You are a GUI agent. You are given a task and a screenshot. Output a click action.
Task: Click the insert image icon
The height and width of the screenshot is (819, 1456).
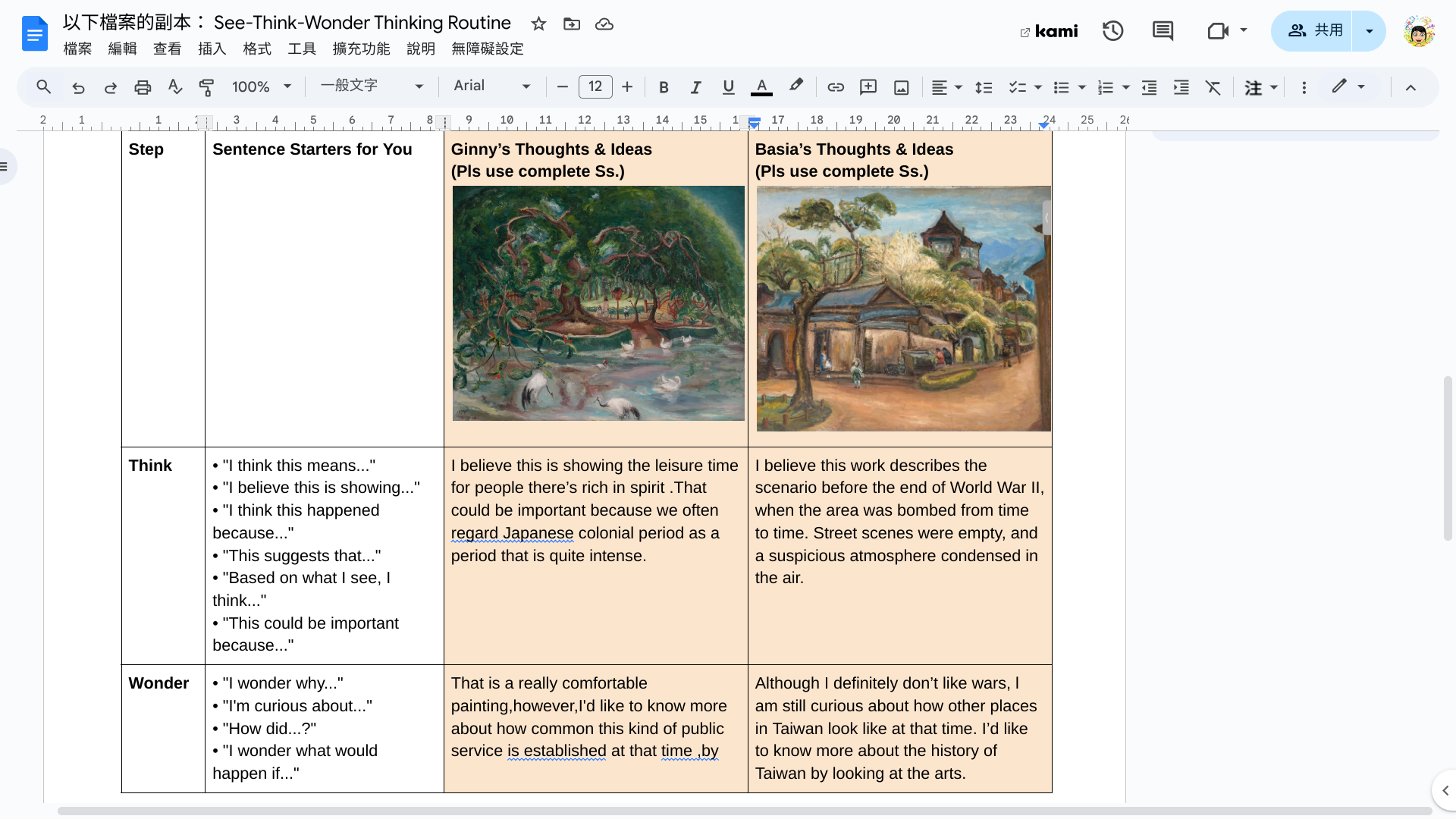tap(901, 87)
